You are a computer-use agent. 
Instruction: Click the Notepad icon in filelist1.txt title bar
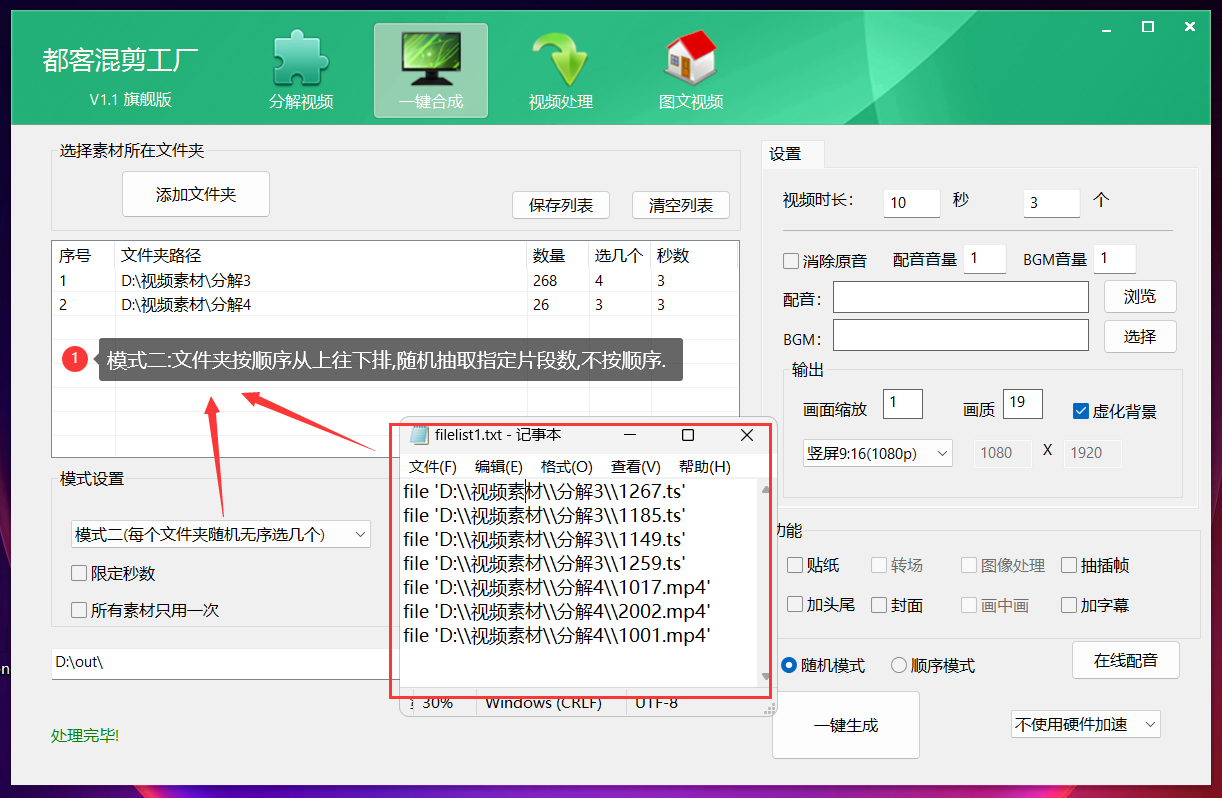tap(420, 435)
